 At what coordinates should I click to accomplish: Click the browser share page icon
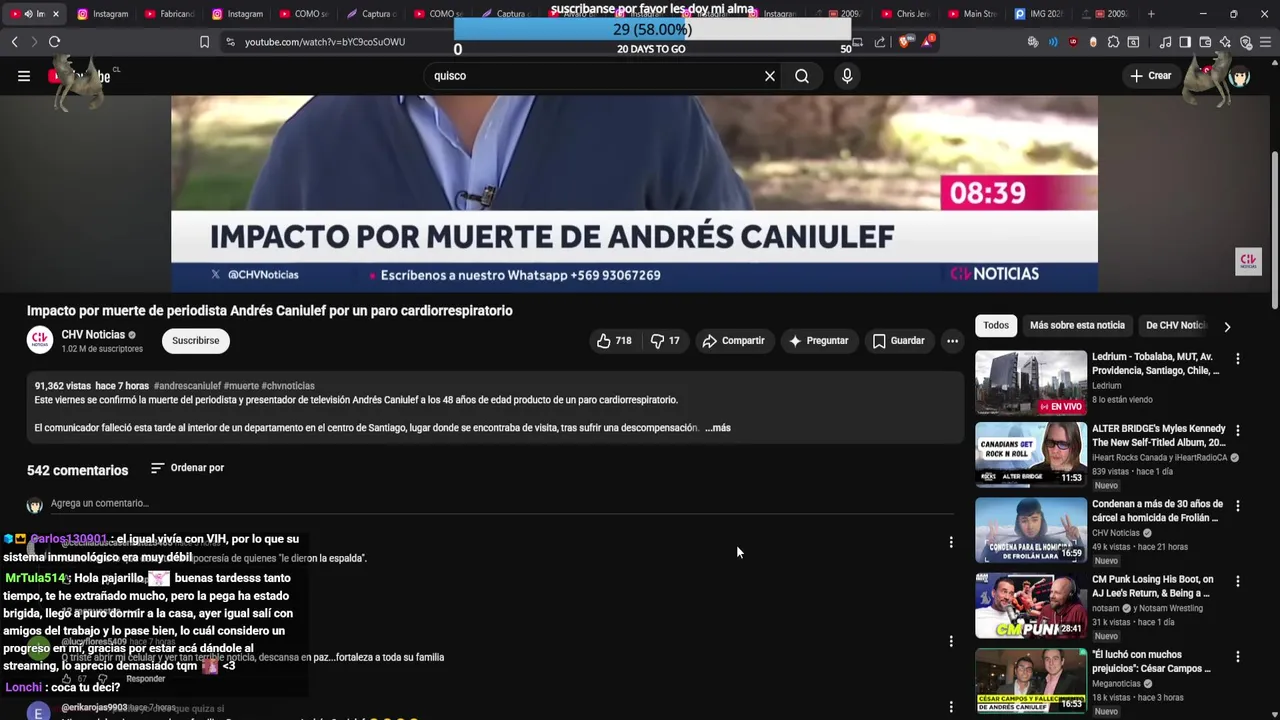pyautogui.click(x=880, y=42)
